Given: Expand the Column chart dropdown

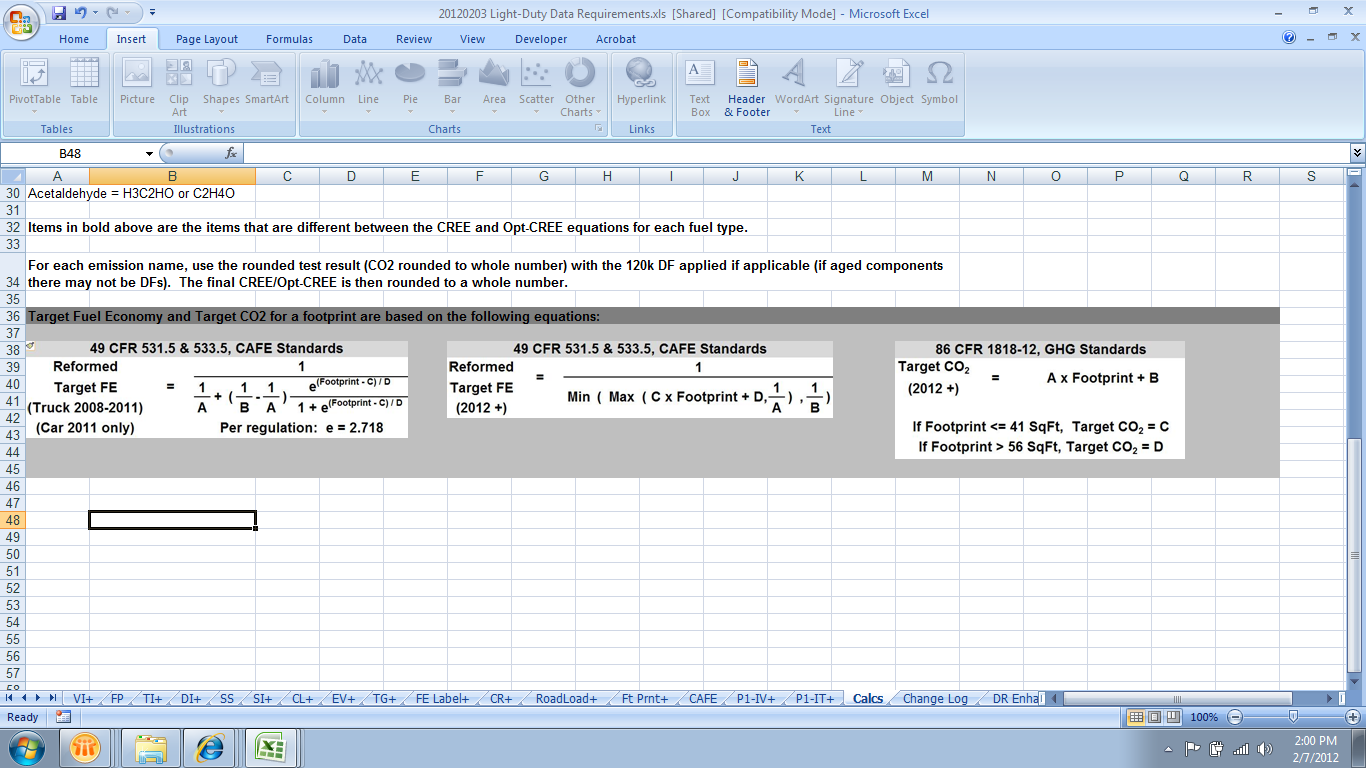Looking at the screenshot, I should 325,83.
